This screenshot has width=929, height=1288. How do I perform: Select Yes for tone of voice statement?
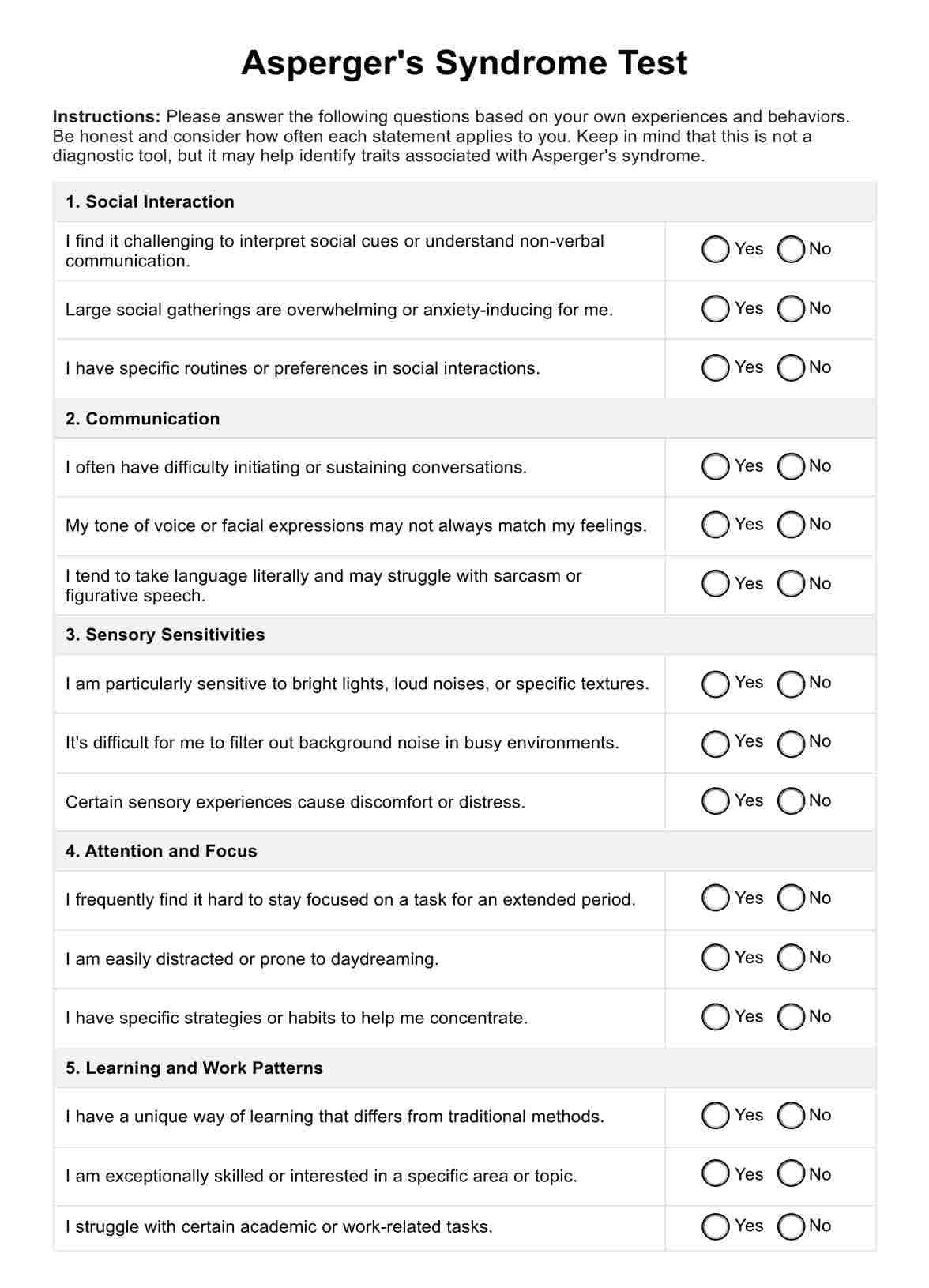715,525
